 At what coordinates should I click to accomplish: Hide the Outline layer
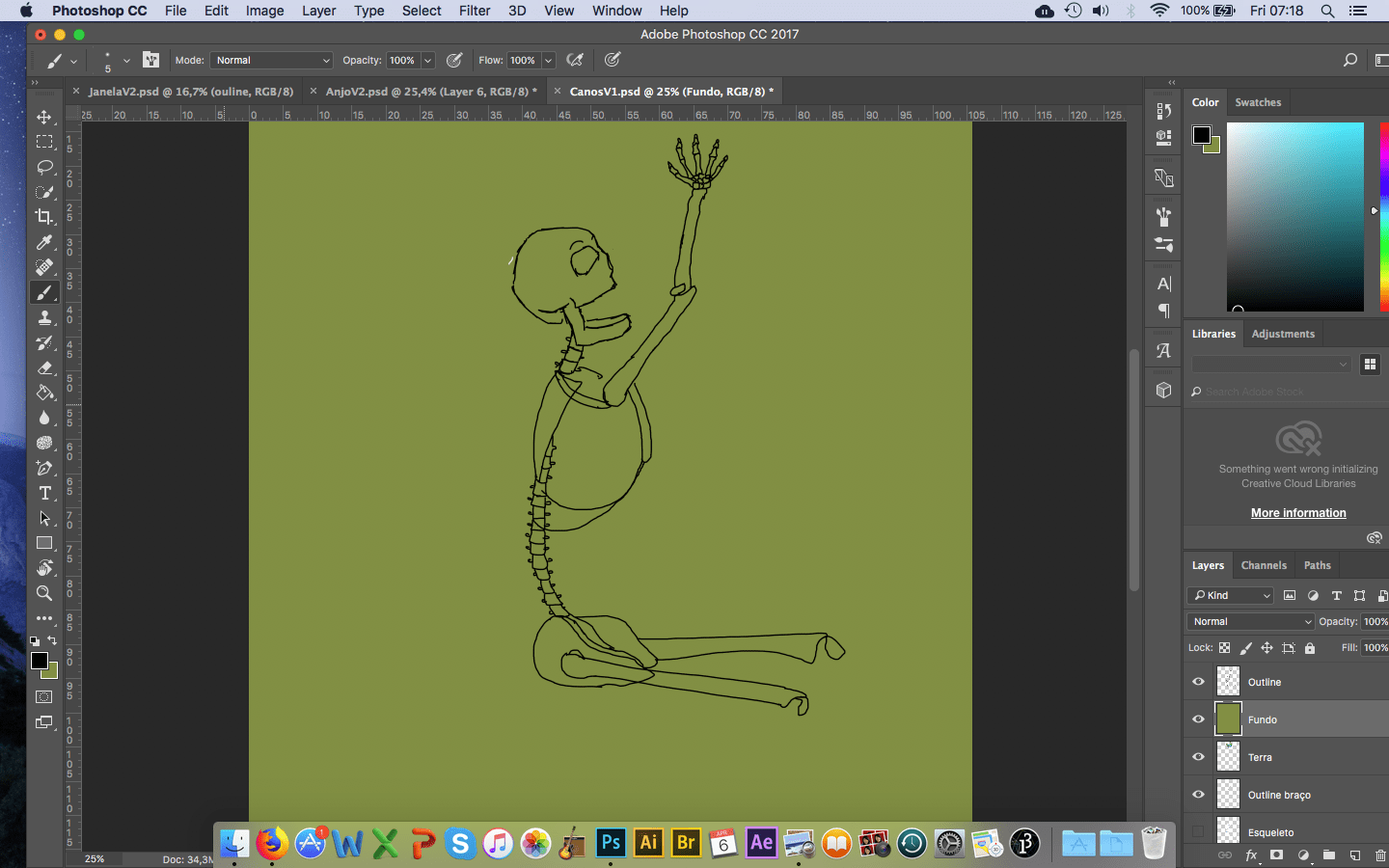[1198, 682]
